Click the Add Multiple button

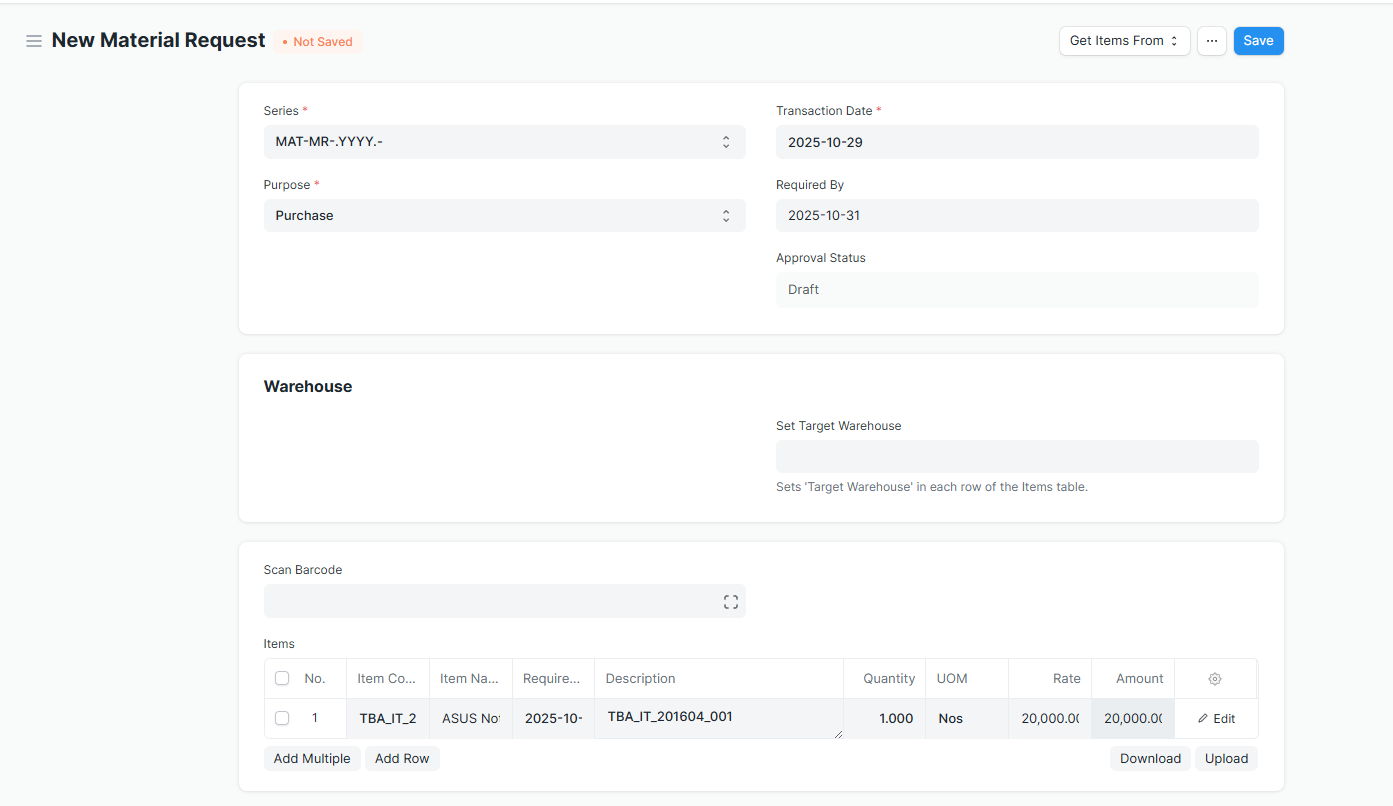(x=312, y=759)
